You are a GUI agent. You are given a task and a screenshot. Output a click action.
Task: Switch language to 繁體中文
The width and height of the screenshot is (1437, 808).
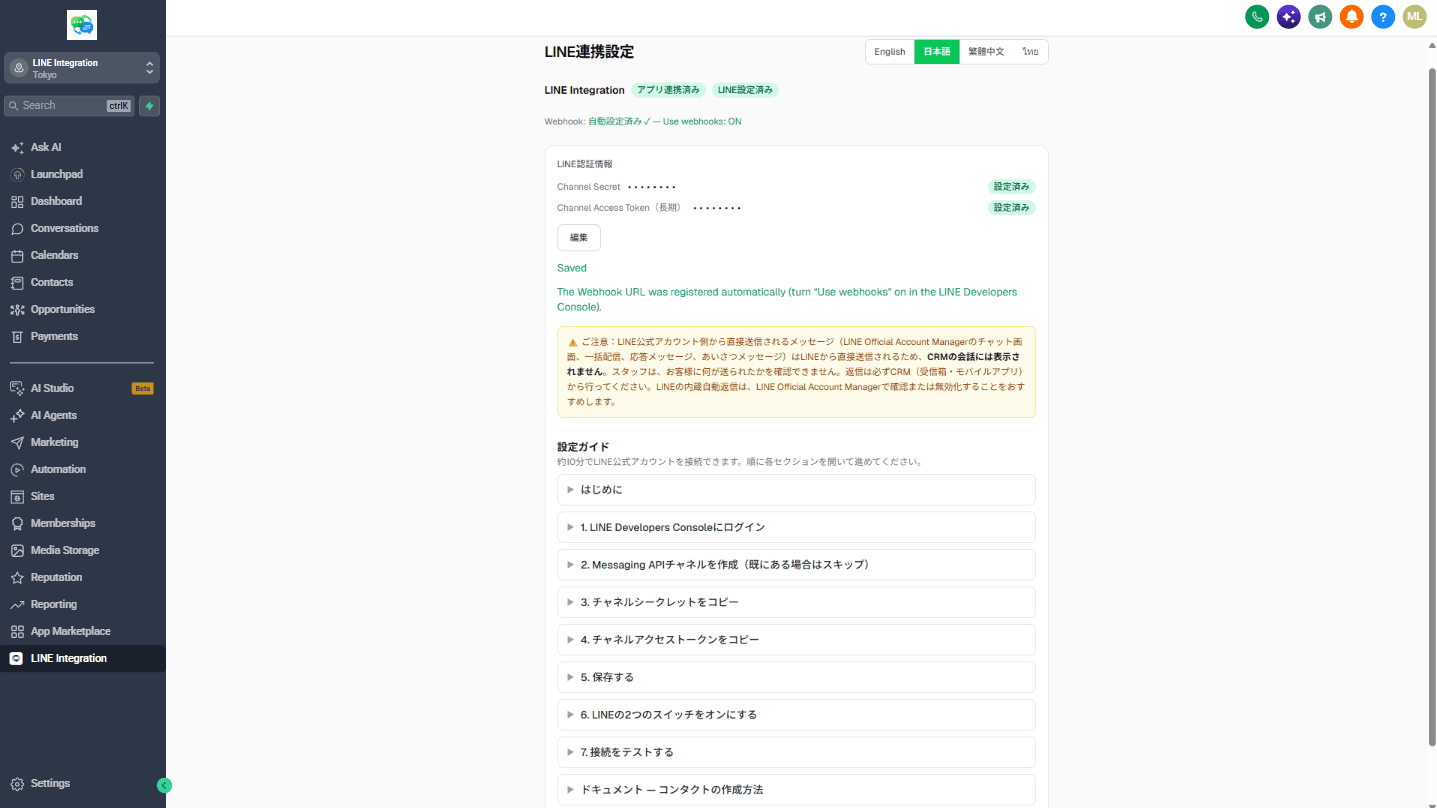click(x=986, y=52)
